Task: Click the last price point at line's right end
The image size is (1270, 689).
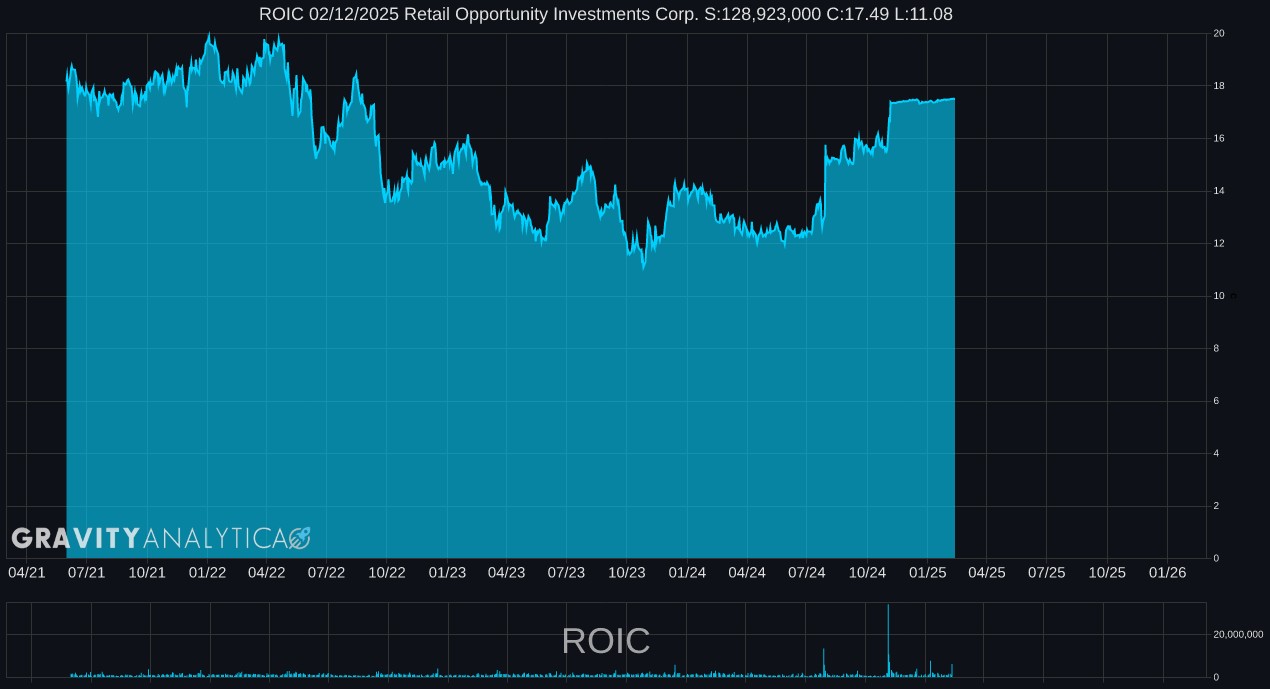Action: pyautogui.click(x=954, y=99)
